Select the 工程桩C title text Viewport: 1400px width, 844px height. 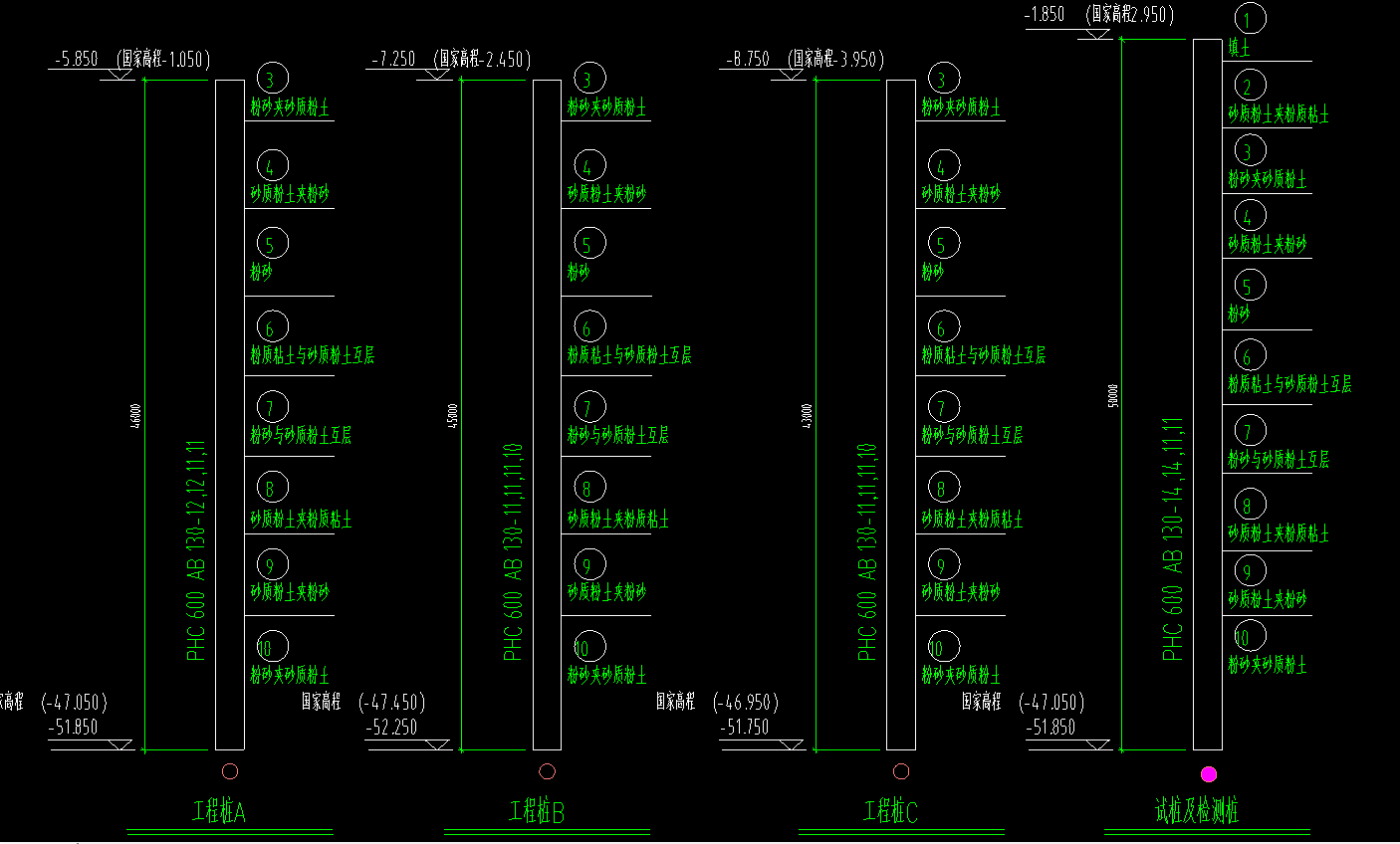890,812
